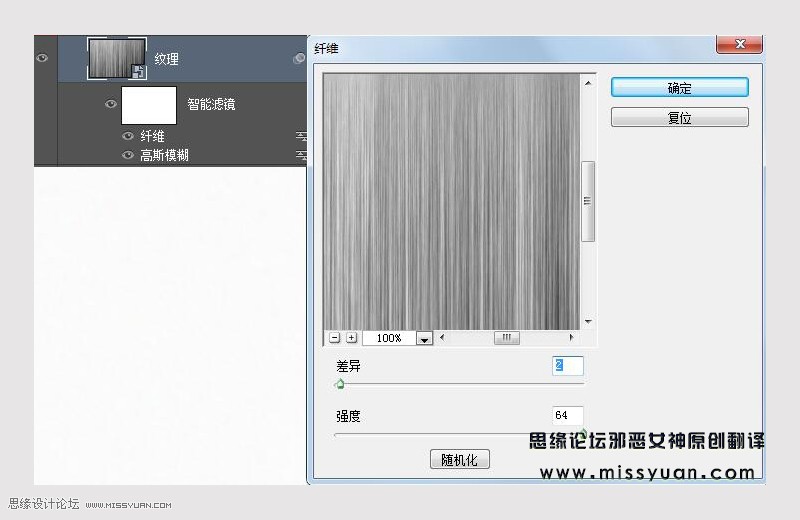Click the 复位 reset button
This screenshot has height=520, width=800.
coord(680,117)
